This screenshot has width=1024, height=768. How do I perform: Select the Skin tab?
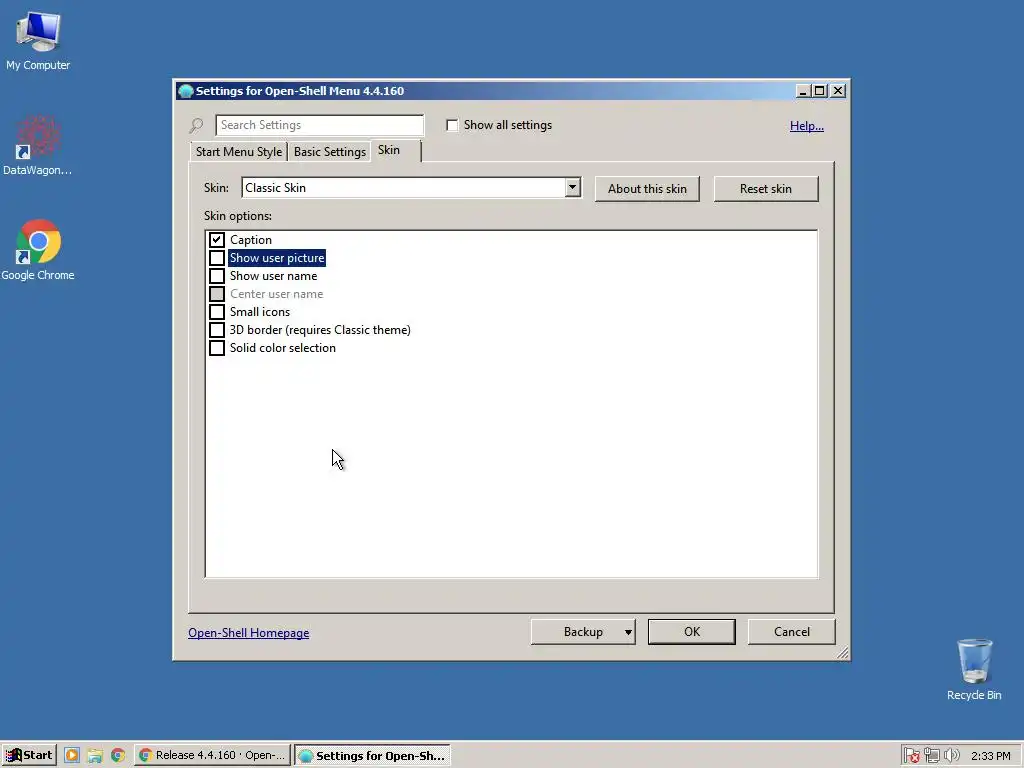coord(394,150)
